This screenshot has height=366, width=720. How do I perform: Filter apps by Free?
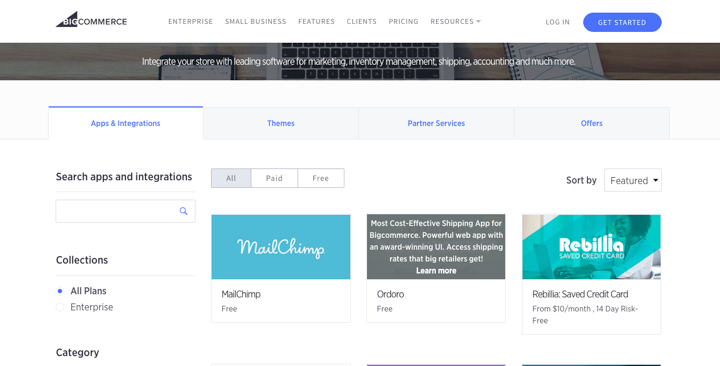click(x=321, y=178)
